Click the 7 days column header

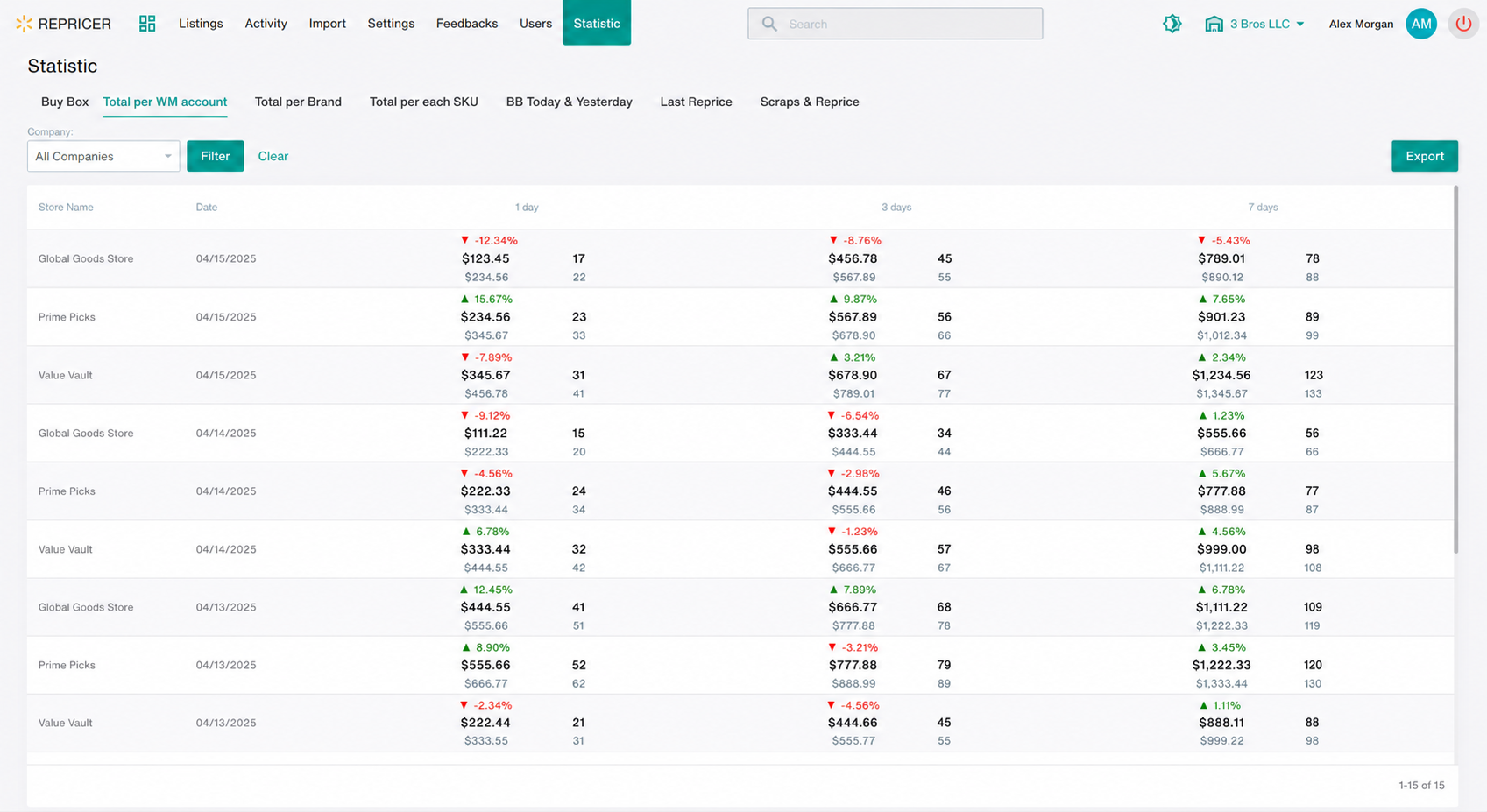1263,208
